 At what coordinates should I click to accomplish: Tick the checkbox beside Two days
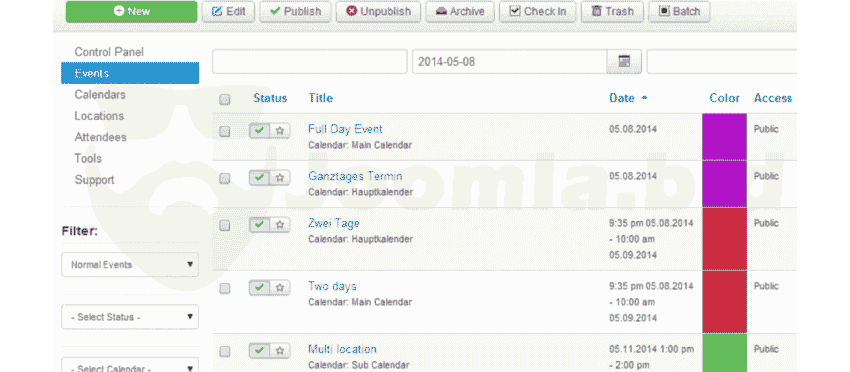pos(225,288)
